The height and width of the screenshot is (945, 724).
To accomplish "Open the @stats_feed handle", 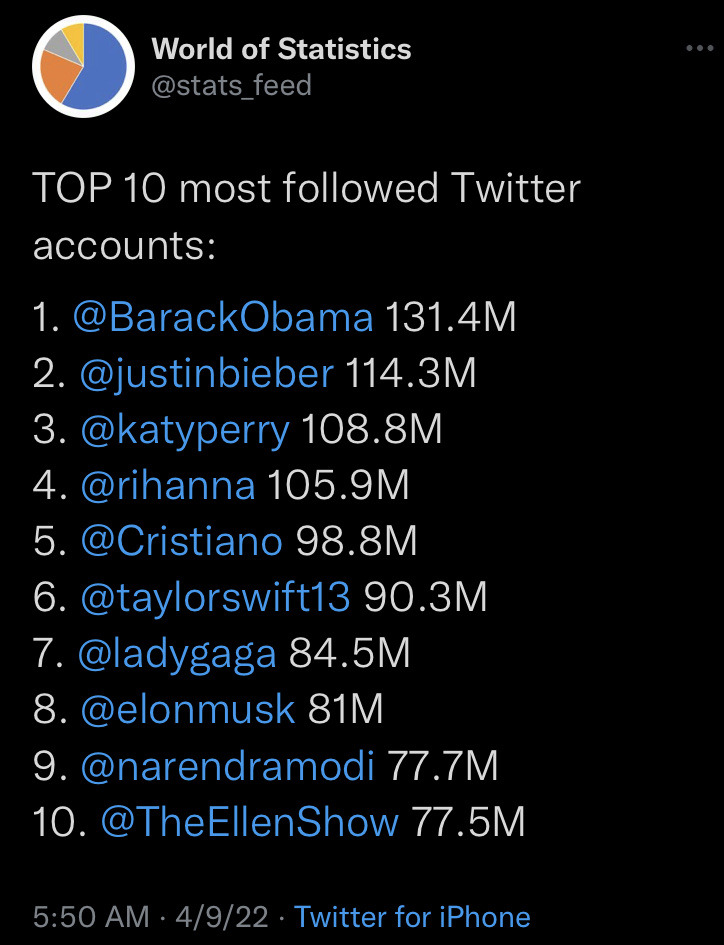I will 231,85.
